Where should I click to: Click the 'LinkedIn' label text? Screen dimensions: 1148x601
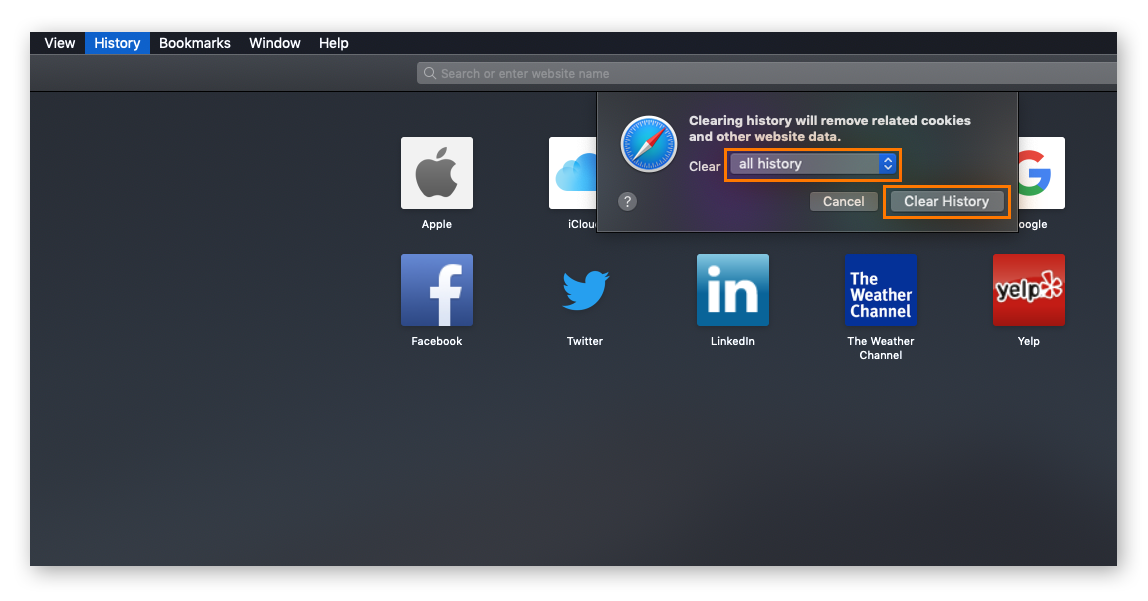pyautogui.click(x=733, y=341)
